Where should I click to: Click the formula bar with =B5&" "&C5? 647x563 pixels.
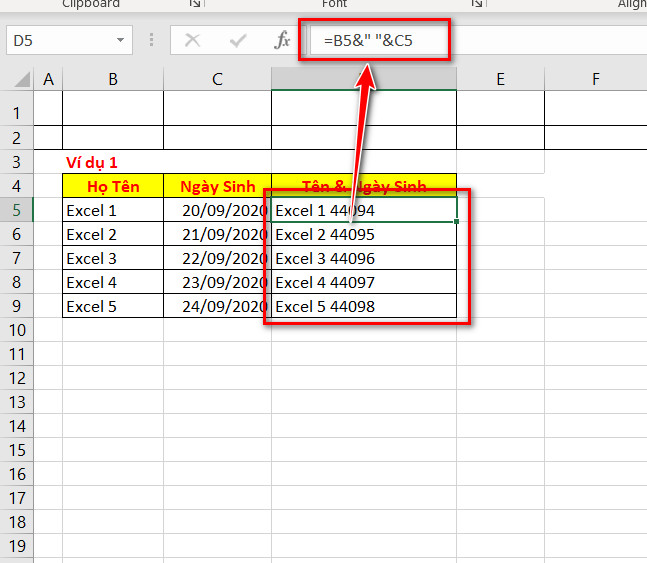point(479,40)
